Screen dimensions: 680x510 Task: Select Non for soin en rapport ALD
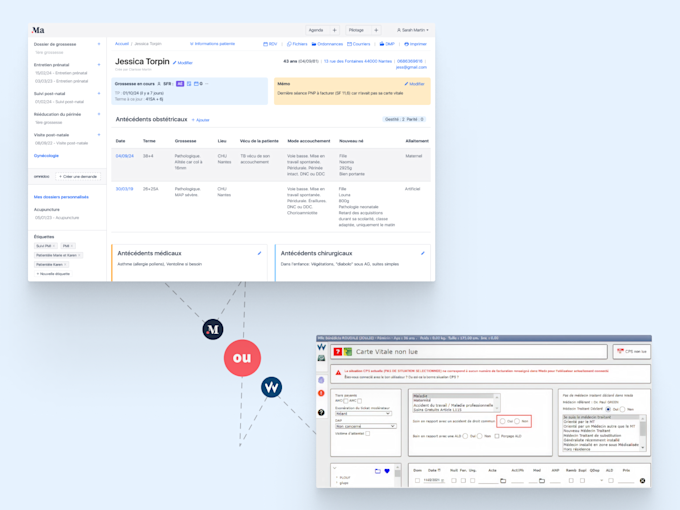pos(480,436)
